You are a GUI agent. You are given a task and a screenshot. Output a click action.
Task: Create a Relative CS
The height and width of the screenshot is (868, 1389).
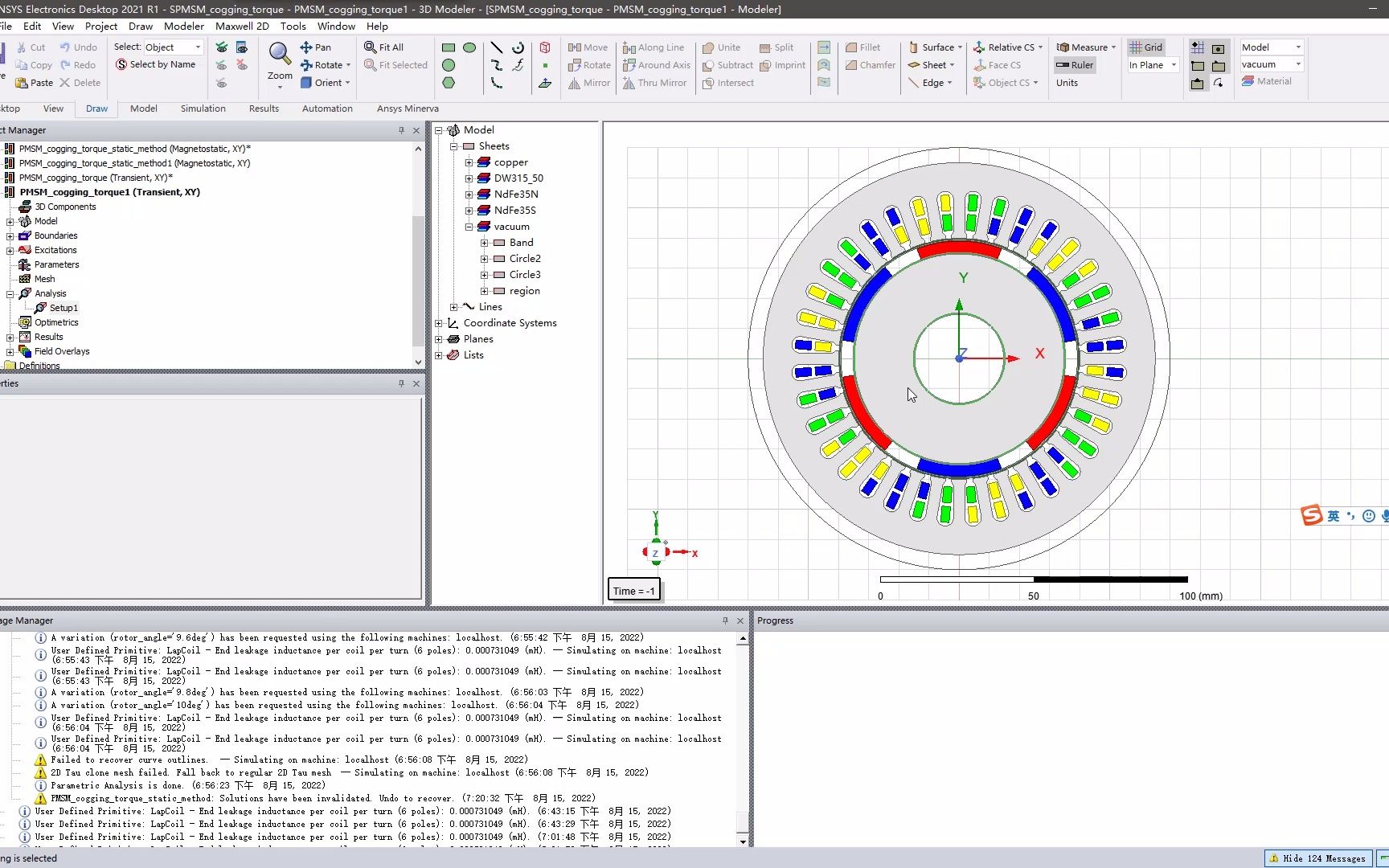[x=1007, y=47]
